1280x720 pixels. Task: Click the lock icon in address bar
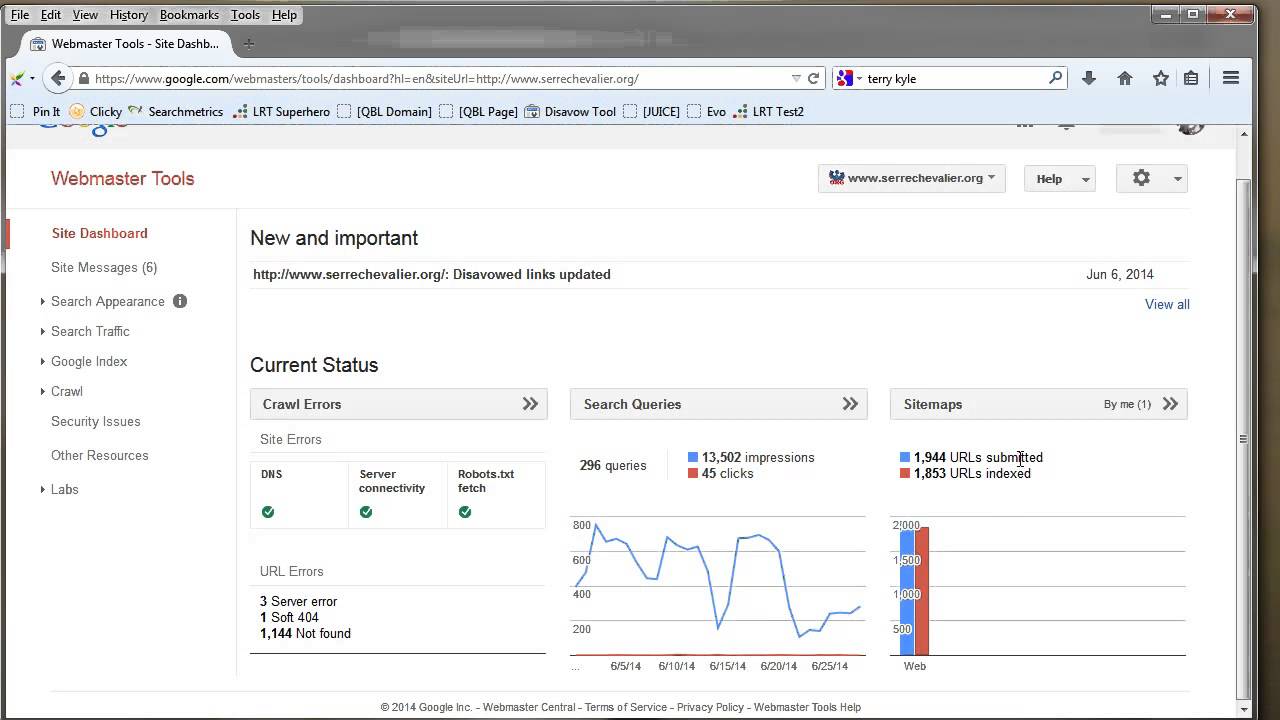click(84, 78)
